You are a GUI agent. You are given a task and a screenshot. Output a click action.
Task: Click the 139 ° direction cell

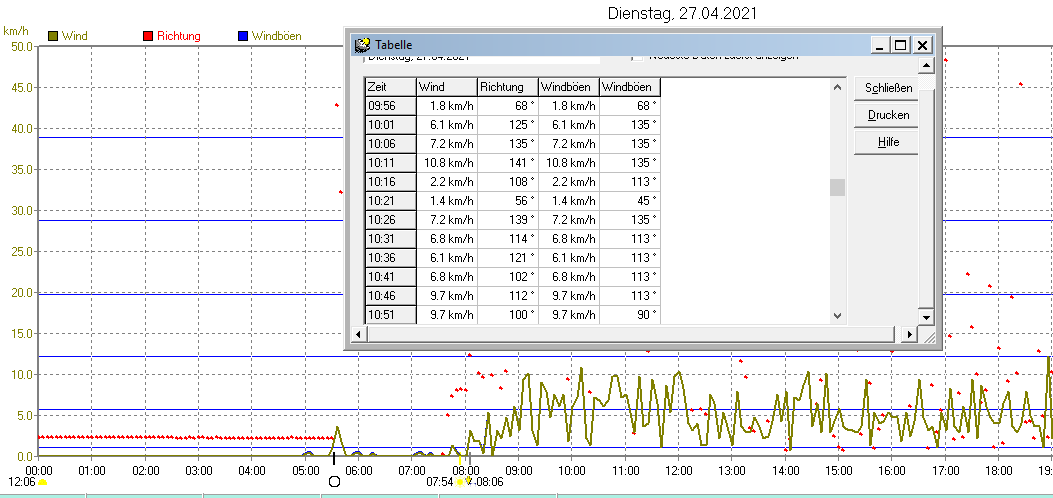508,219
